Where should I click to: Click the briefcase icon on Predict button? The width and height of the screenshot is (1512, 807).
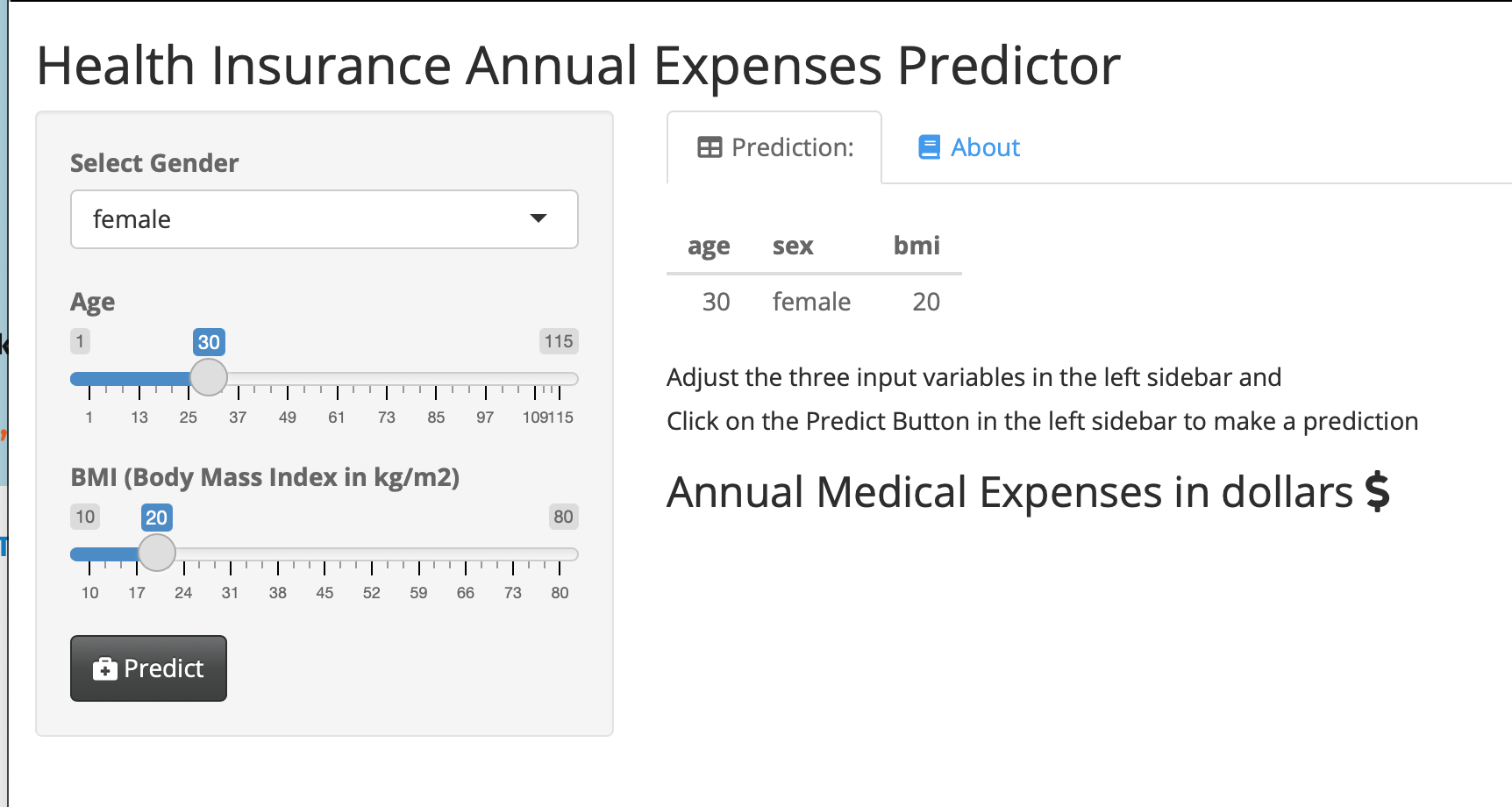(x=105, y=668)
